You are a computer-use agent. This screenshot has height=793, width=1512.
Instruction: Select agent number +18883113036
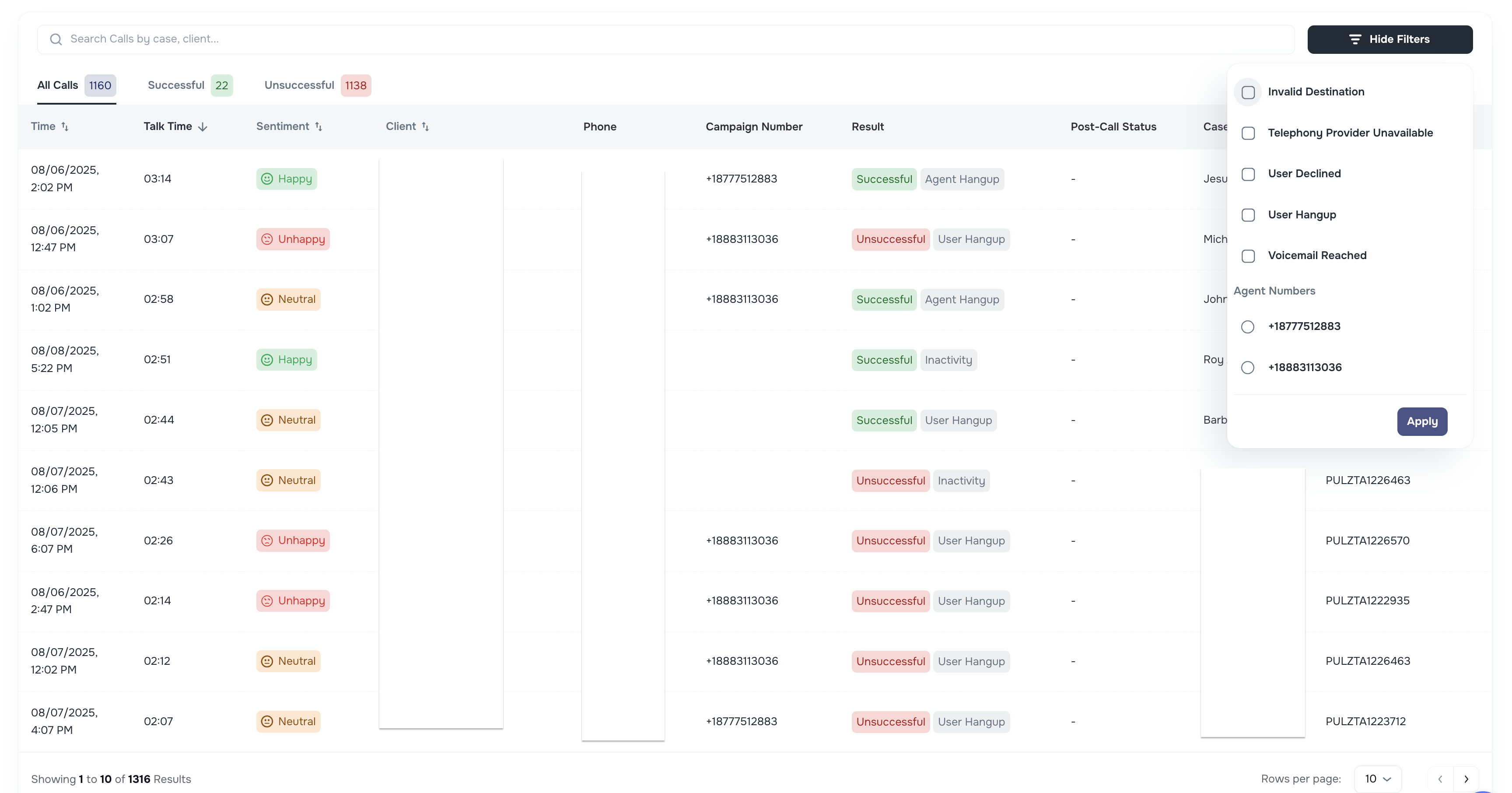(x=1248, y=368)
